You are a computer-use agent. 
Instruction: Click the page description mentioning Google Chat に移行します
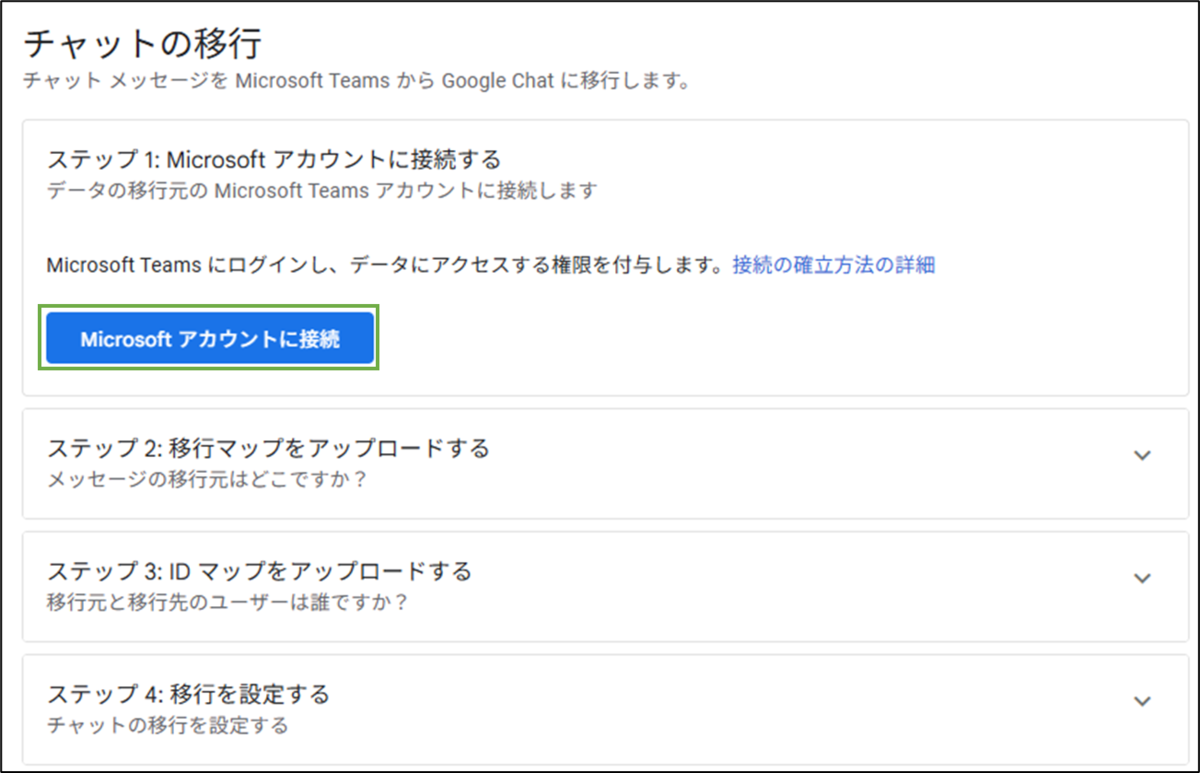[x=357, y=80]
